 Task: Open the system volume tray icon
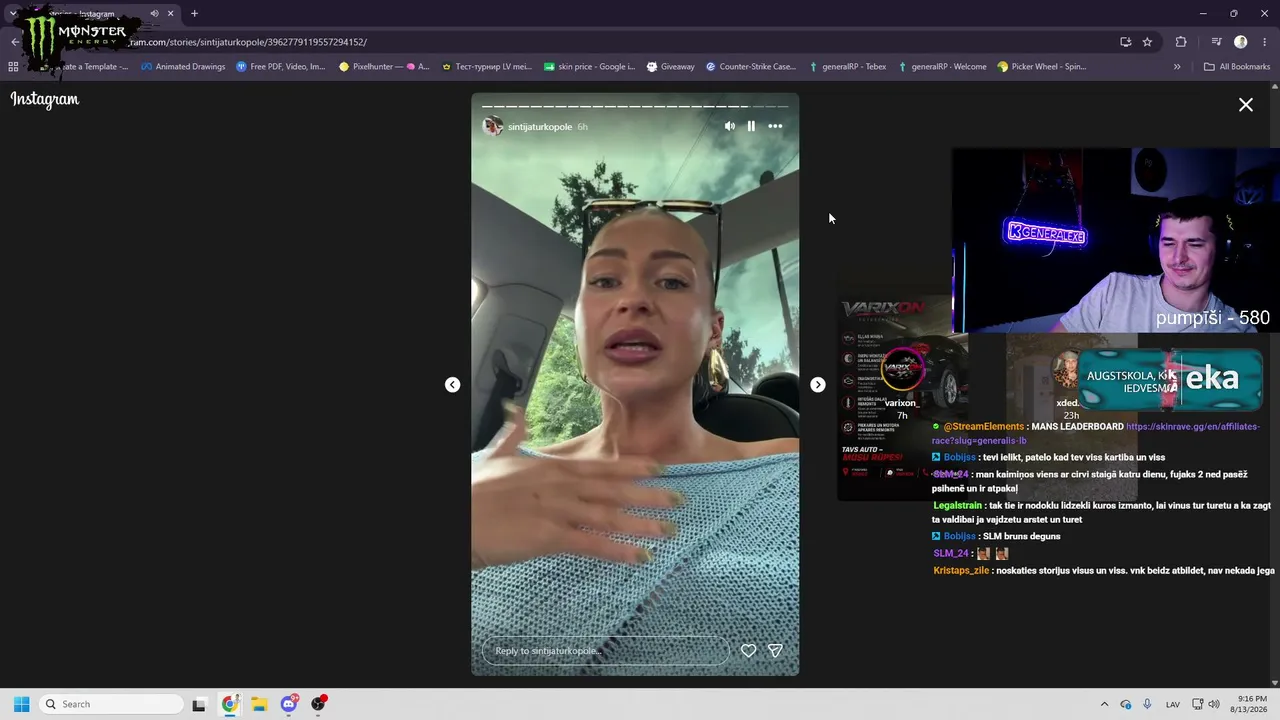coord(1214,704)
